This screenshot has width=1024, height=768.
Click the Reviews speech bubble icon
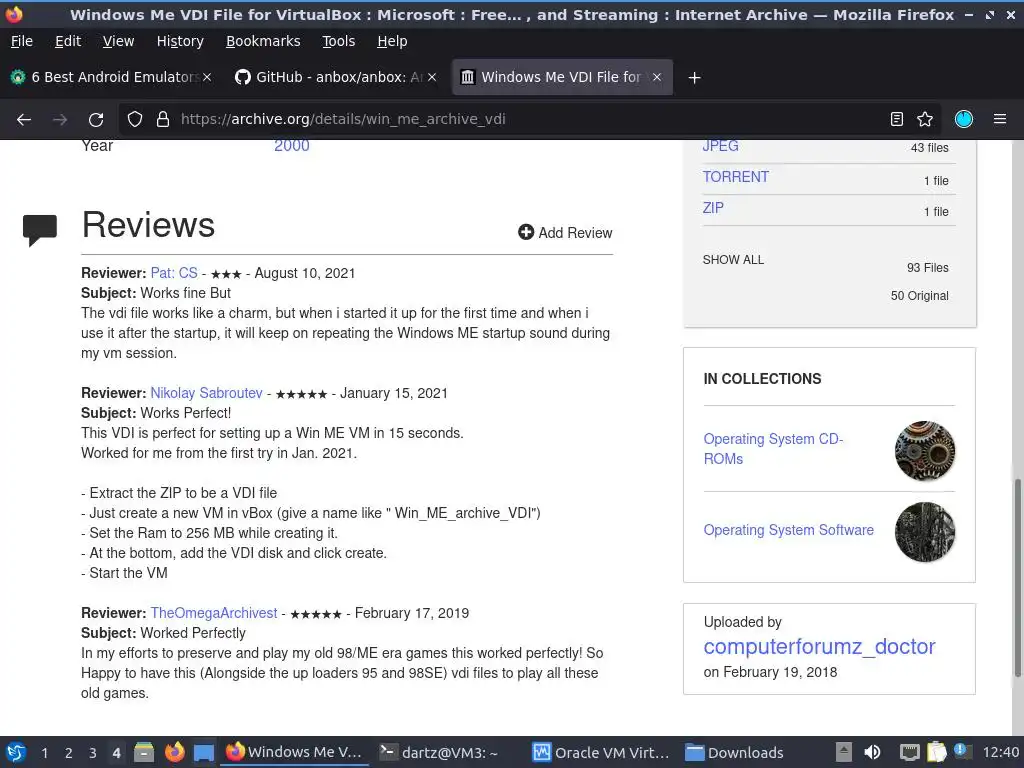tap(40, 230)
